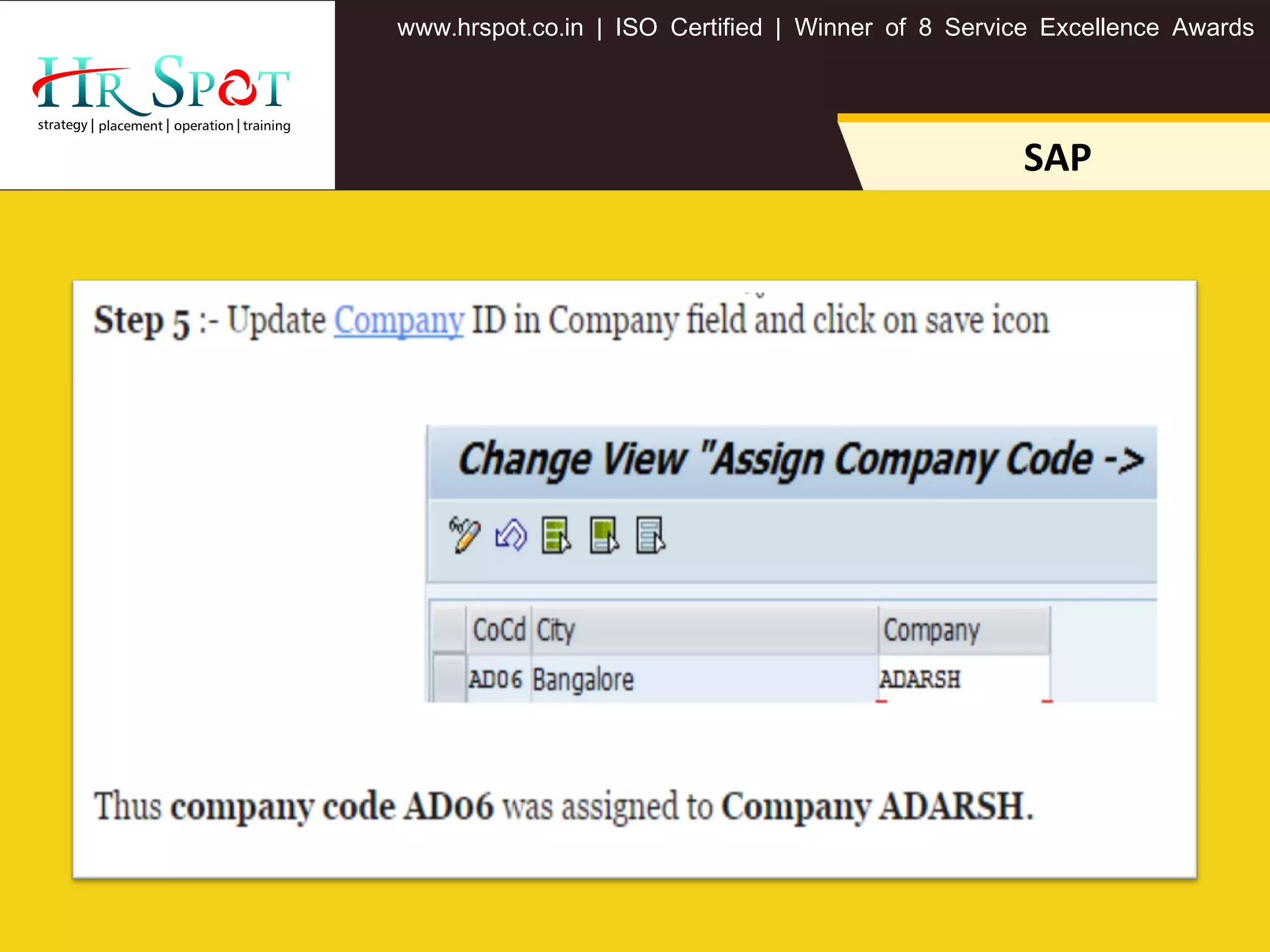Open the blue Company hyperlink in Step 5
Viewport: 1270px width, 952px height.
pos(399,320)
